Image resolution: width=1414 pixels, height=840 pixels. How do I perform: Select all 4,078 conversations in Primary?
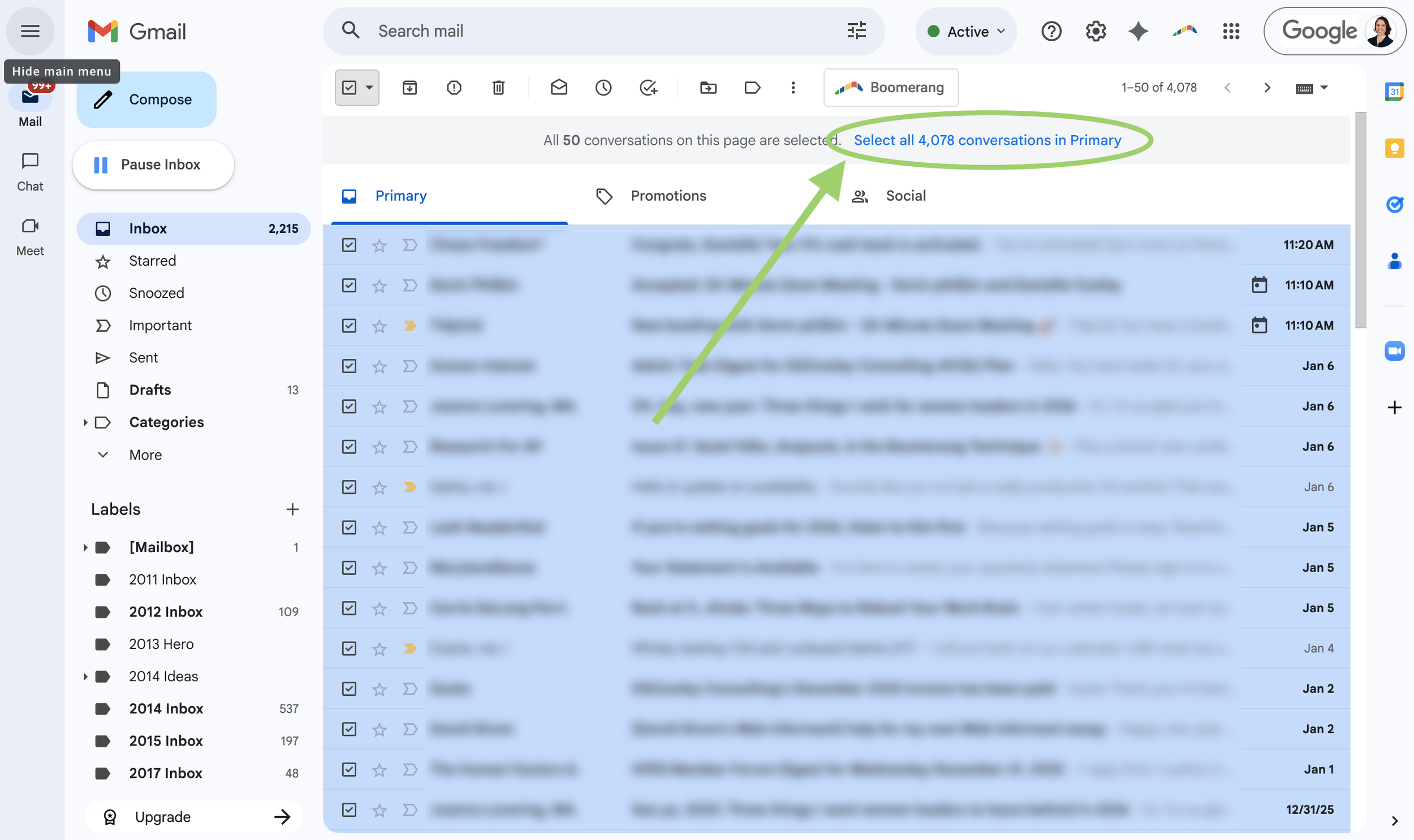click(988, 140)
